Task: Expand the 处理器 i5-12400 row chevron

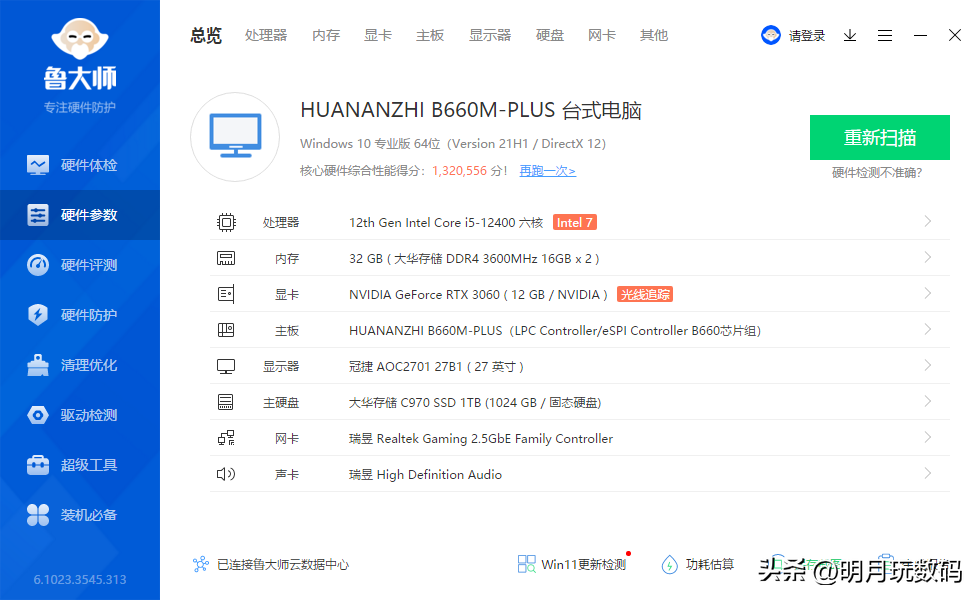Action: [928, 221]
